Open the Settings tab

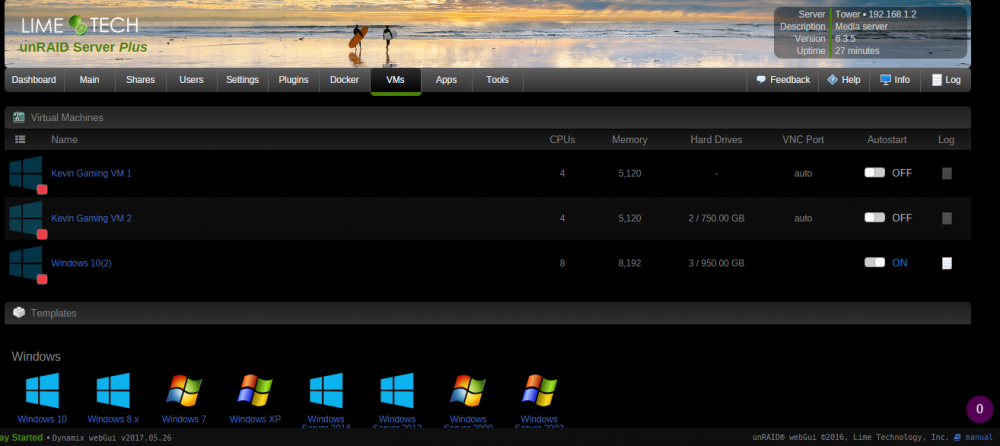(x=242, y=80)
